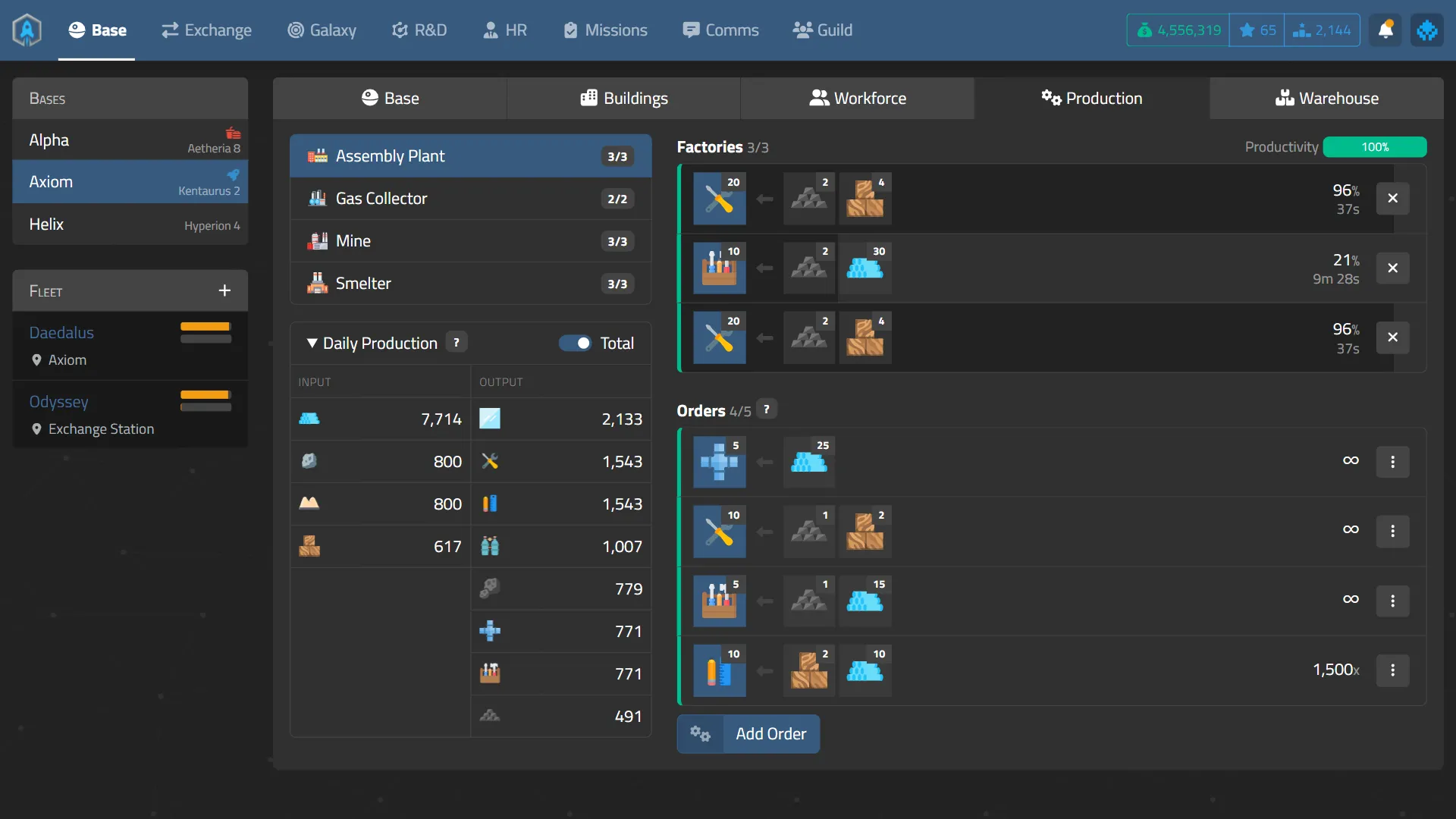Select the Smelter building
Image resolution: width=1456 pixels, height=819 pixels.
(470, 284)
